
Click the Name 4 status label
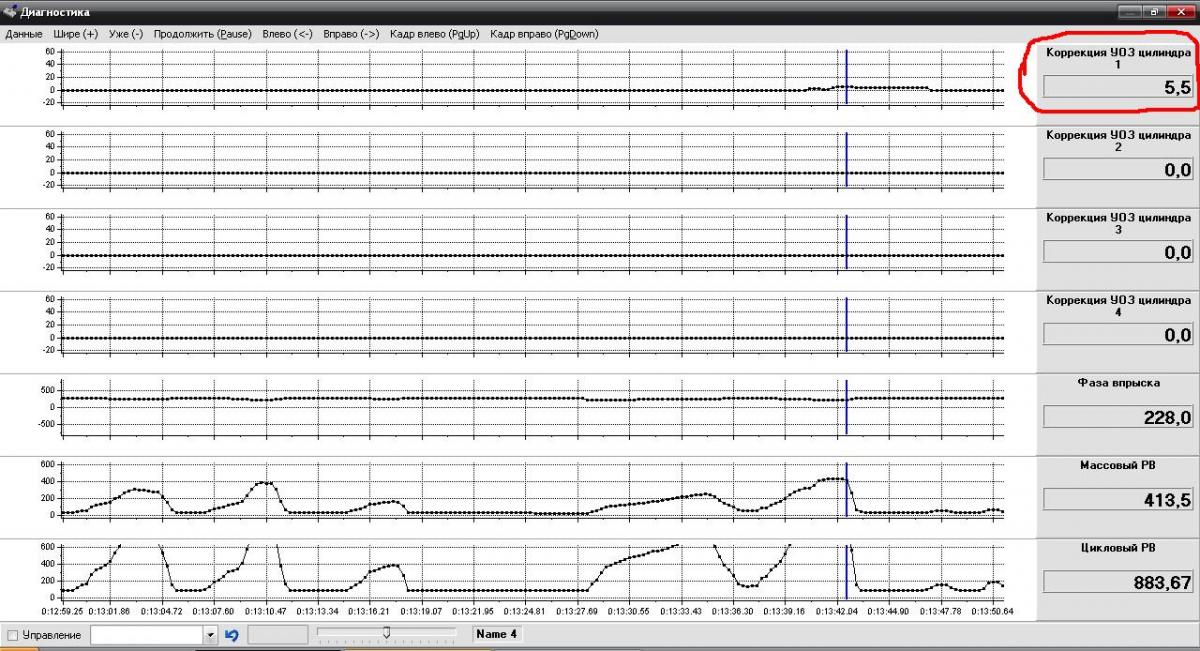[x=497, y=634]
